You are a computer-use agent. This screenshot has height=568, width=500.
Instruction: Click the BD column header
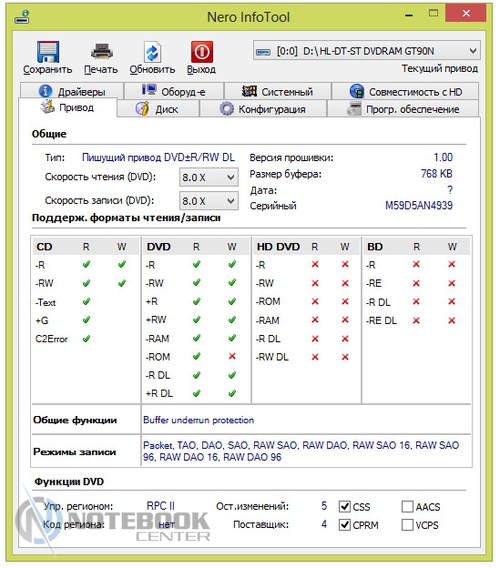[375, 247]
